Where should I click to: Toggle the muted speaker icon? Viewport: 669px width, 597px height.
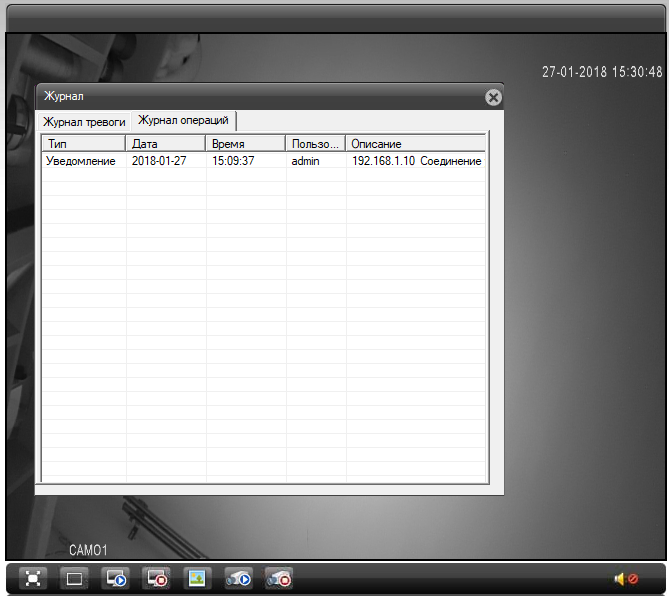pyautogui.click(x=626, y=579)
